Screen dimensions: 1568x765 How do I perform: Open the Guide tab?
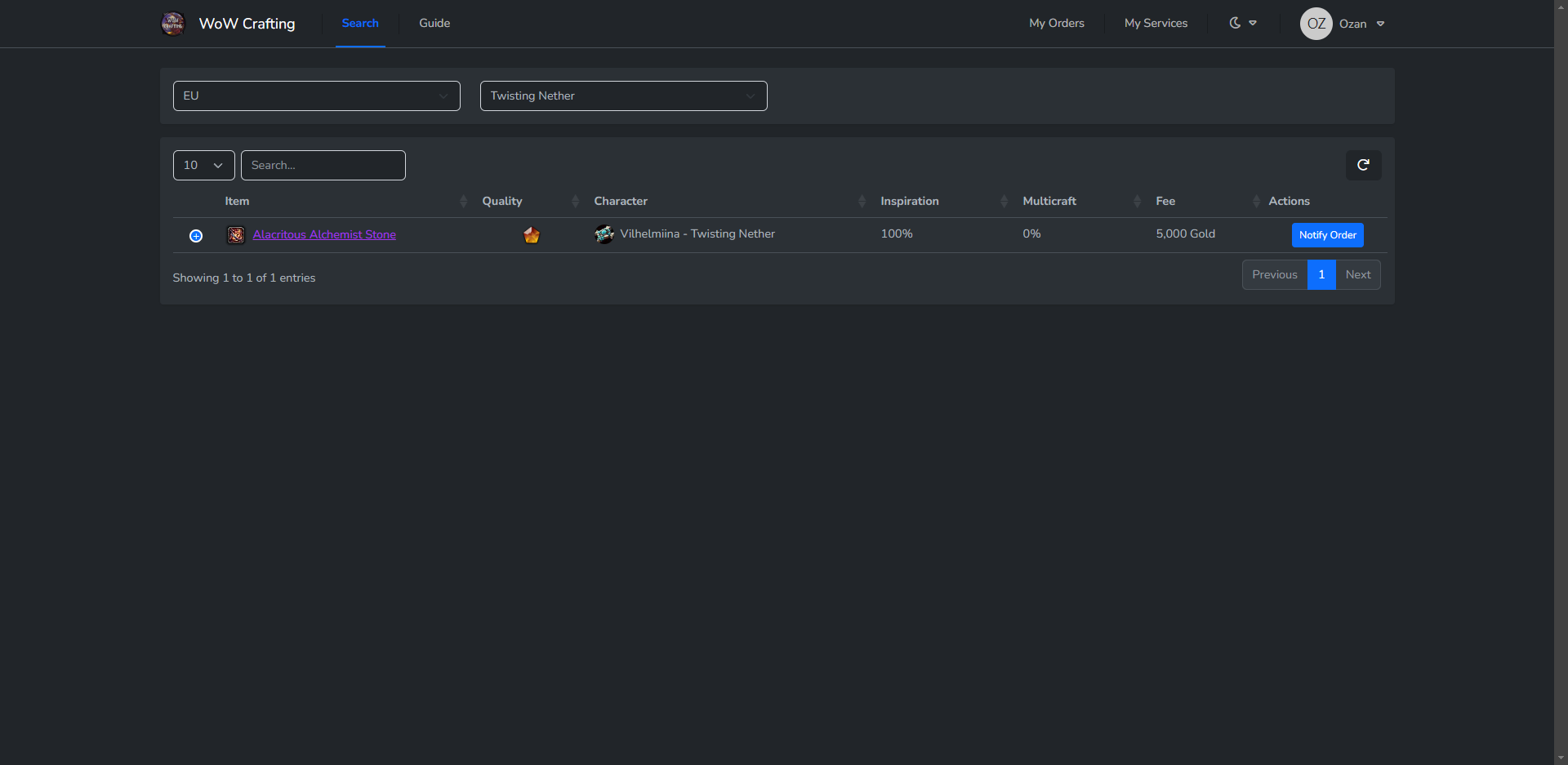(x=434, y=23)
